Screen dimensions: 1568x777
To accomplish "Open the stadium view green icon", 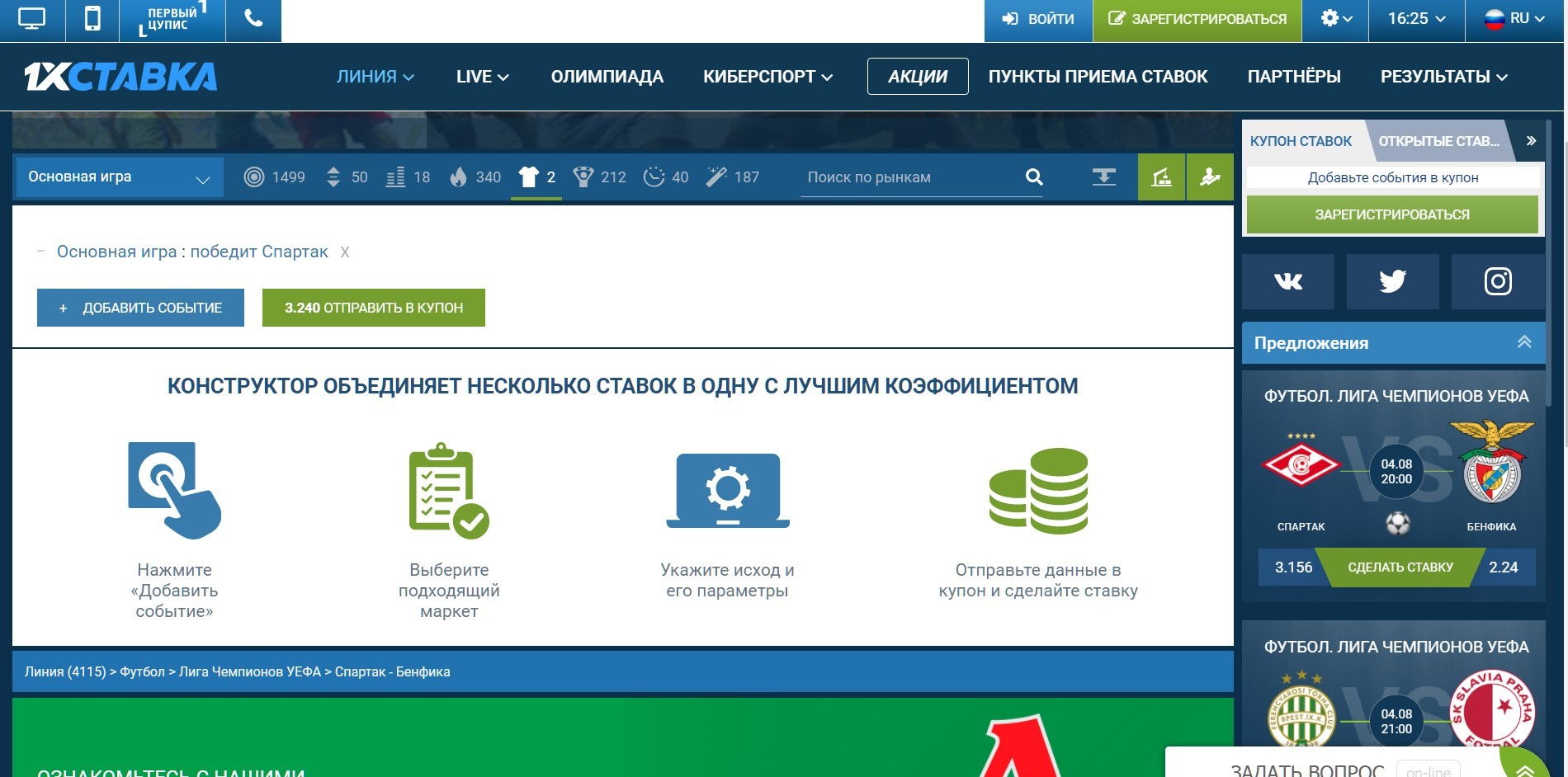I will click(1161, 177).
